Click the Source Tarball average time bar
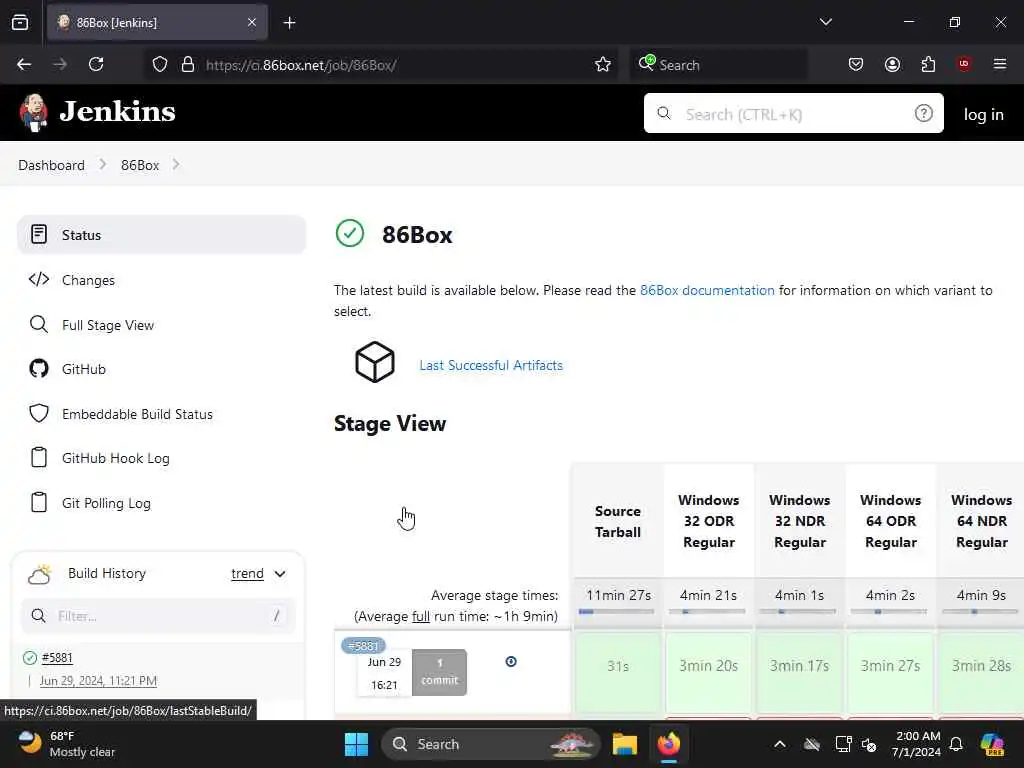The image size is (1024, 768). (x=616, y=611)
